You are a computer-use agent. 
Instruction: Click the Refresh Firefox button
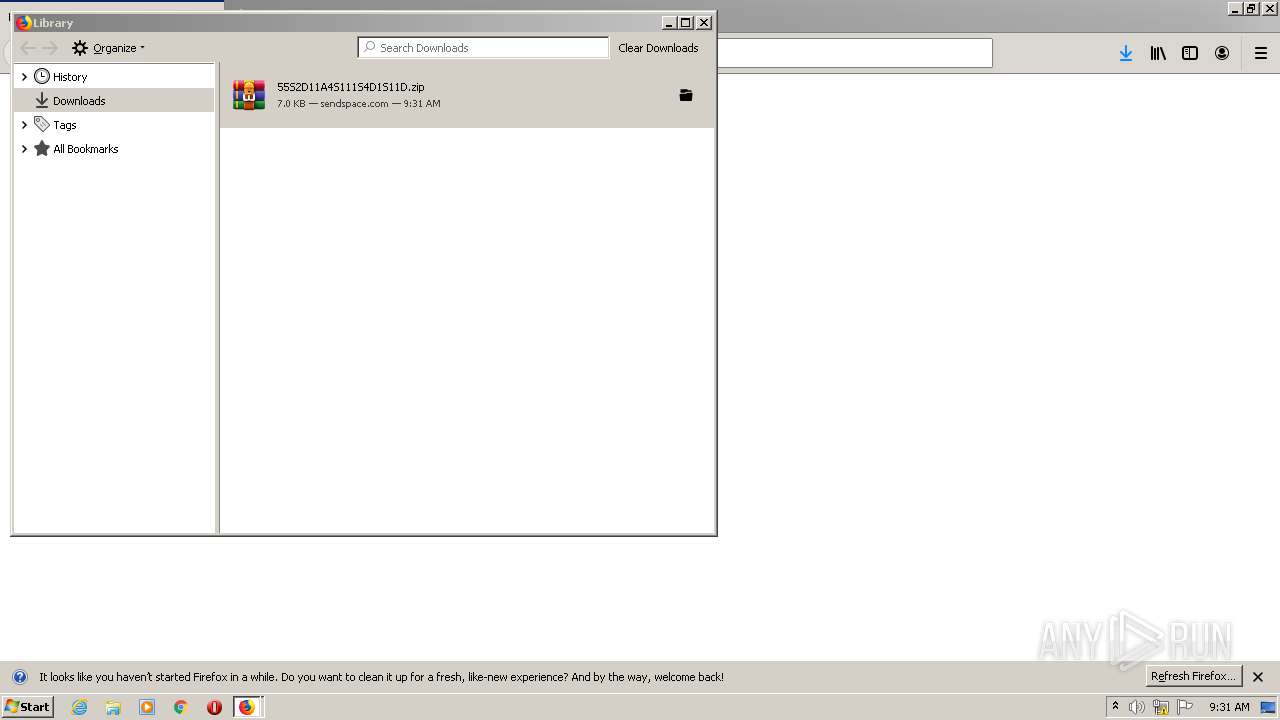(x=1194, y=677)
